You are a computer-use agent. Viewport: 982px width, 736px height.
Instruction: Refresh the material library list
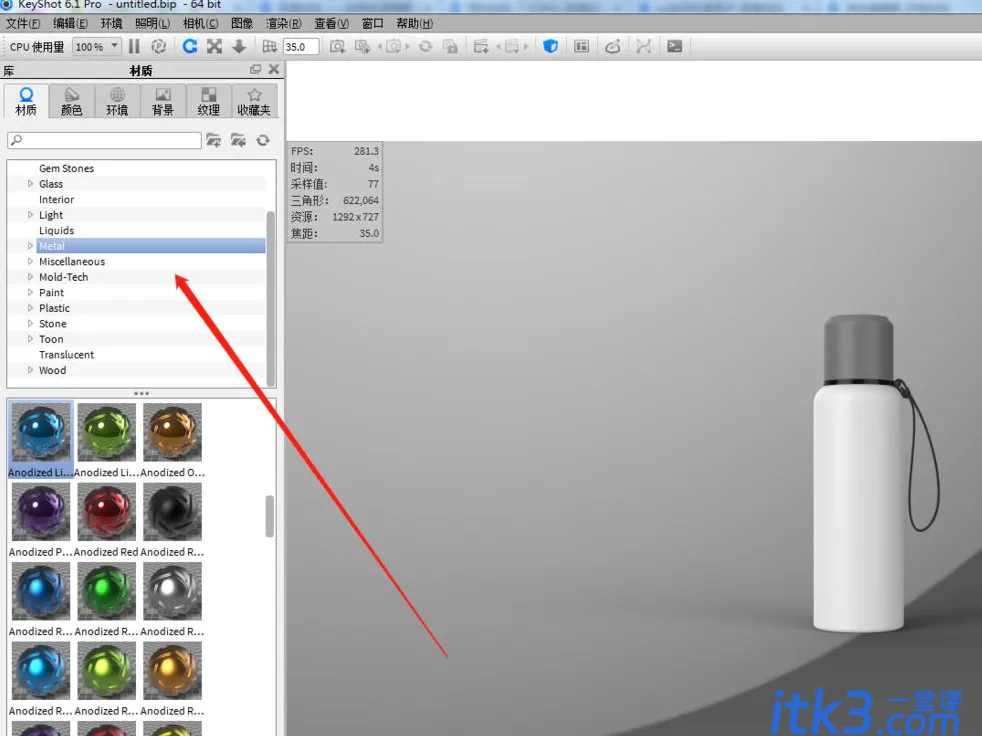263,140
